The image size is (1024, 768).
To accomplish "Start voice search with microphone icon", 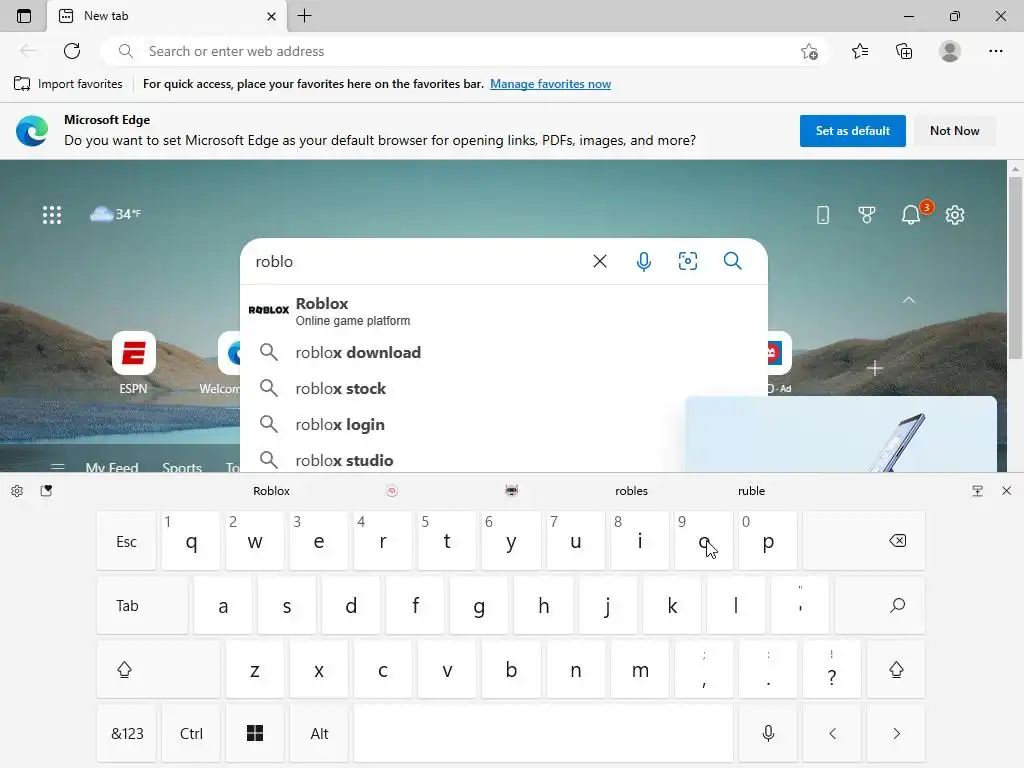I will click(x=643, y=261).
